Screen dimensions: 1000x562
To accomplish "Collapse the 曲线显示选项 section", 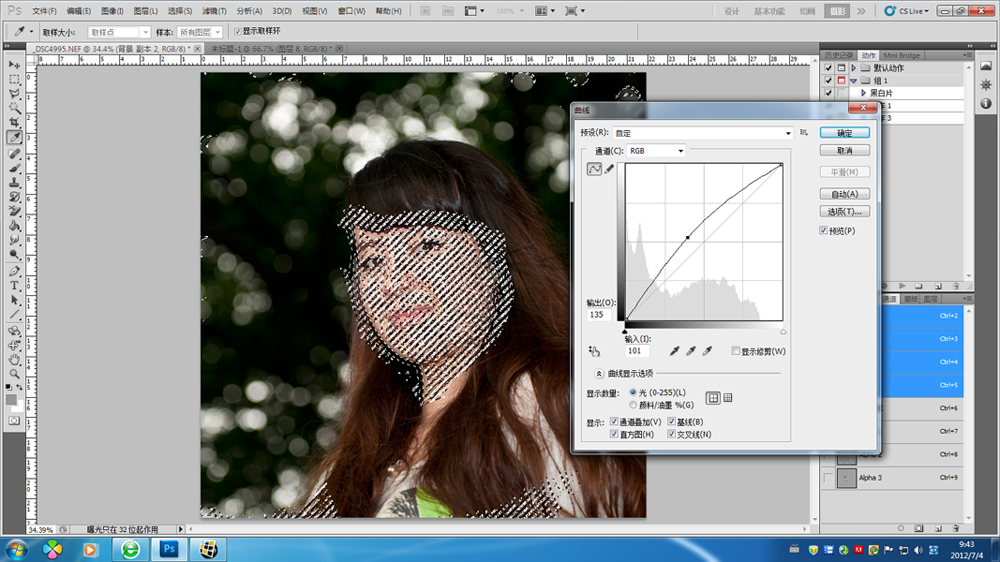I will pos(599,373).
